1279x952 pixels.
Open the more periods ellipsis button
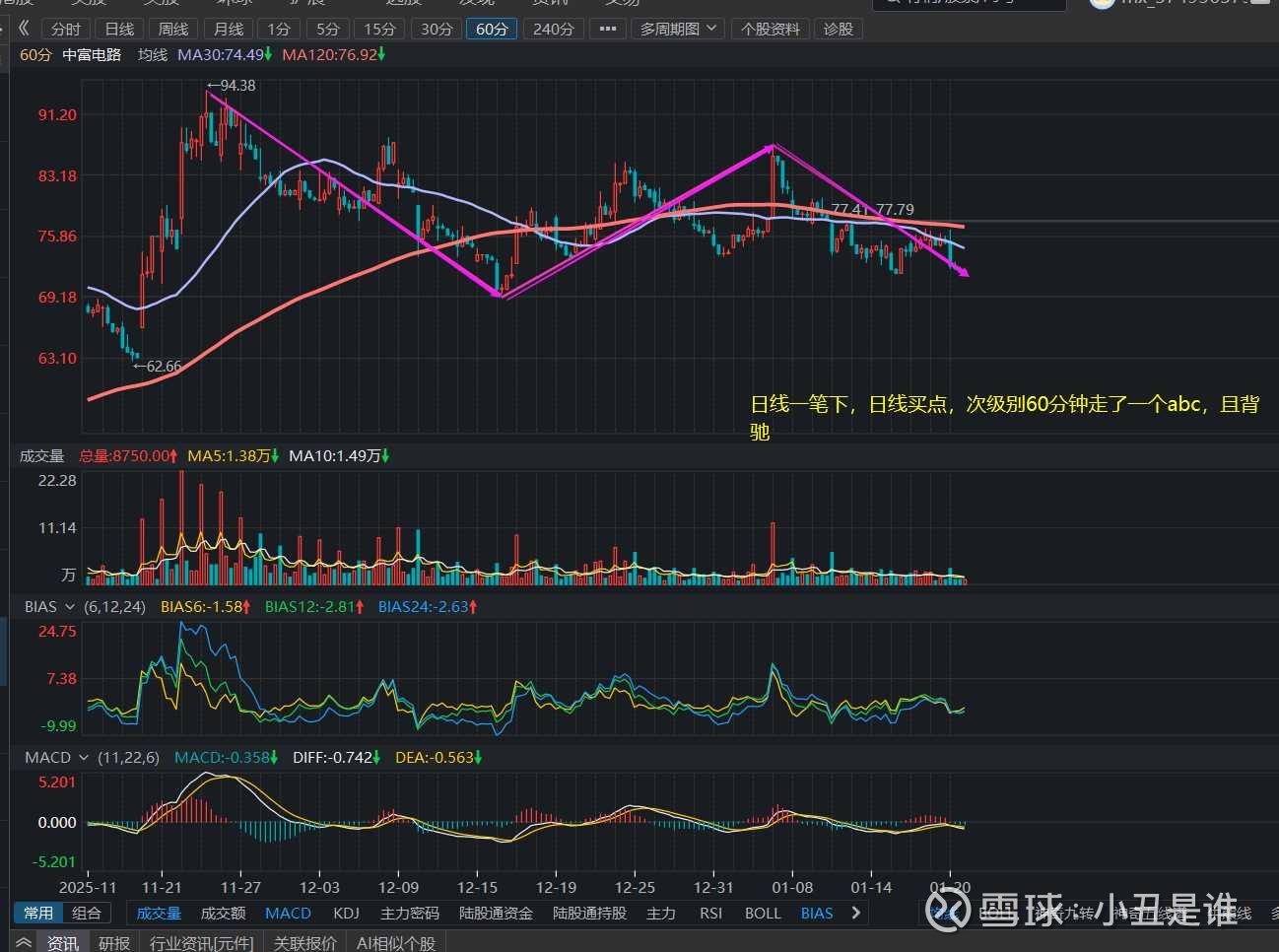607,29
